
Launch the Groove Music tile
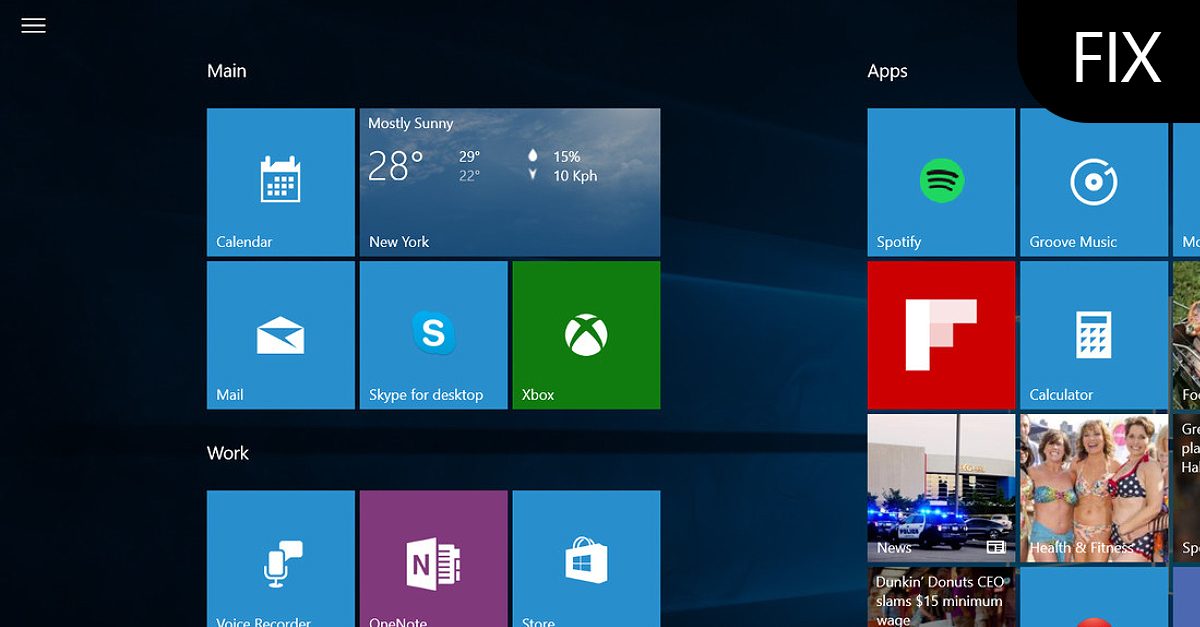[1093, 182]
